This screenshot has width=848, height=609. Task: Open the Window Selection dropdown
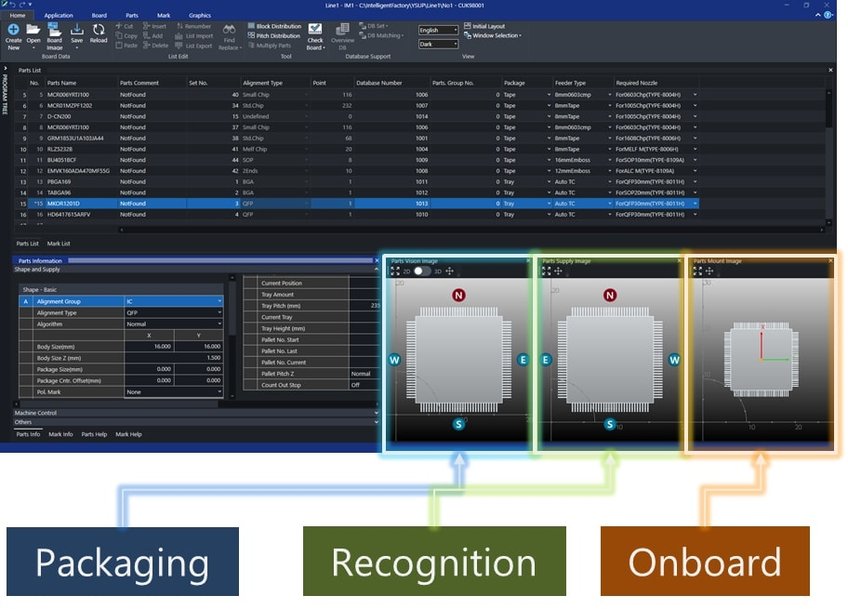click(x=493, y=36)
